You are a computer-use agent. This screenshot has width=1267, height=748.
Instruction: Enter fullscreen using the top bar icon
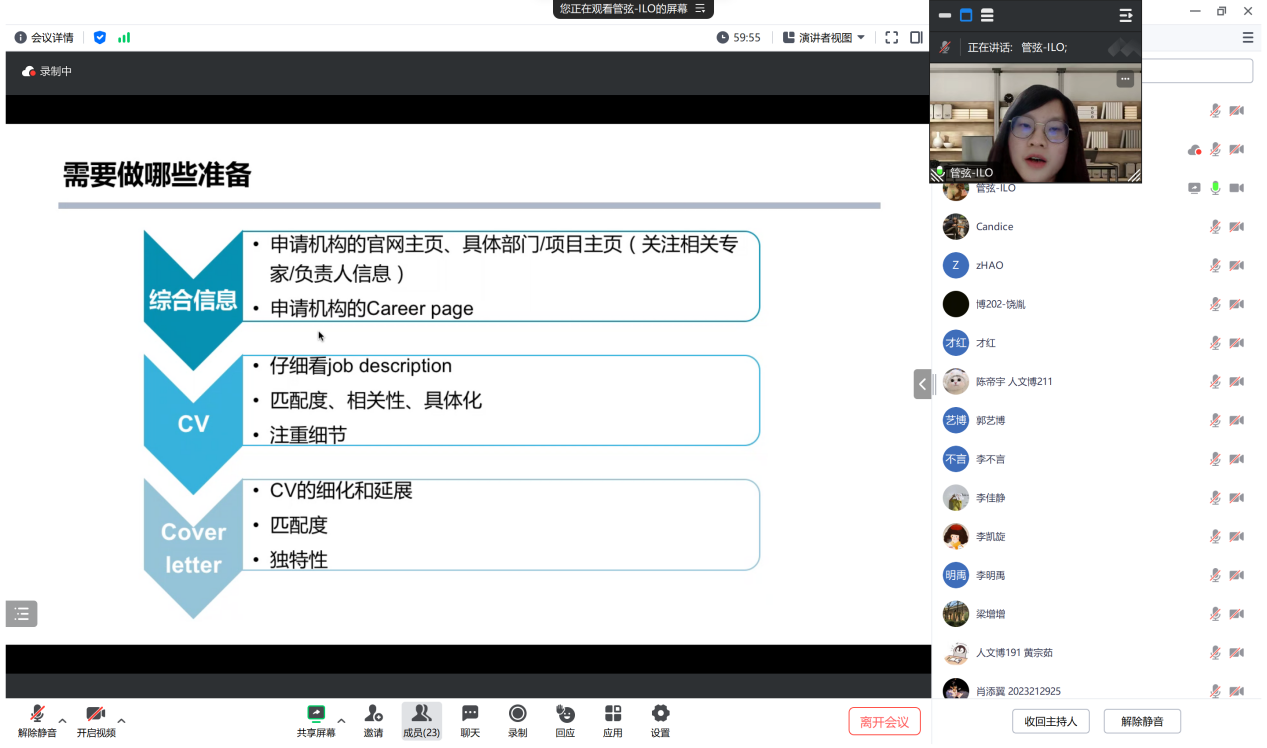(x=891, y=38)
